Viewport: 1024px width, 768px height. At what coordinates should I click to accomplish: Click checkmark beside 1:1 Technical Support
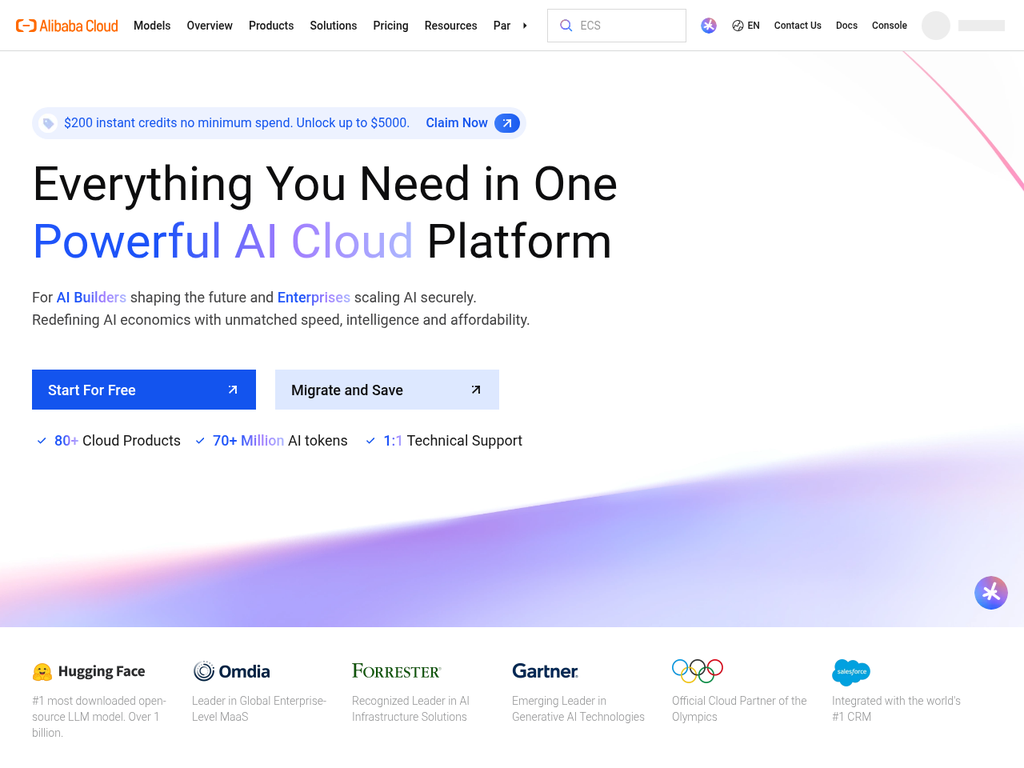[370, 441]
